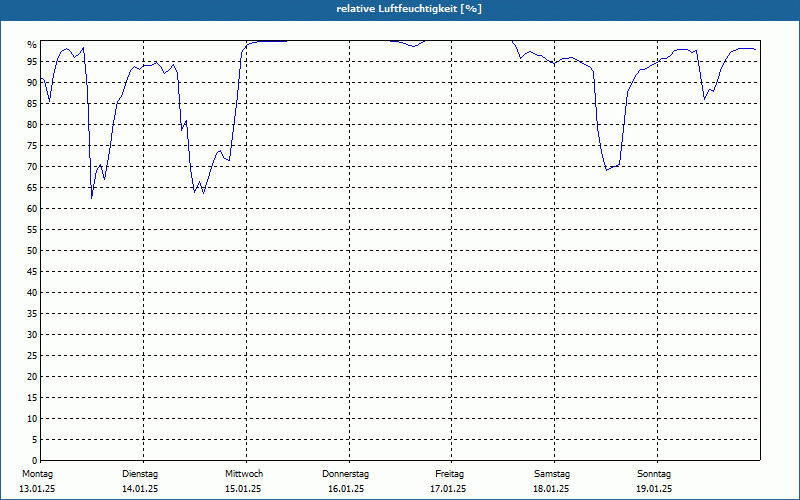Click the 25 value on the y-axis
This screenshot has height=500, width=800.
click(32, 356)
